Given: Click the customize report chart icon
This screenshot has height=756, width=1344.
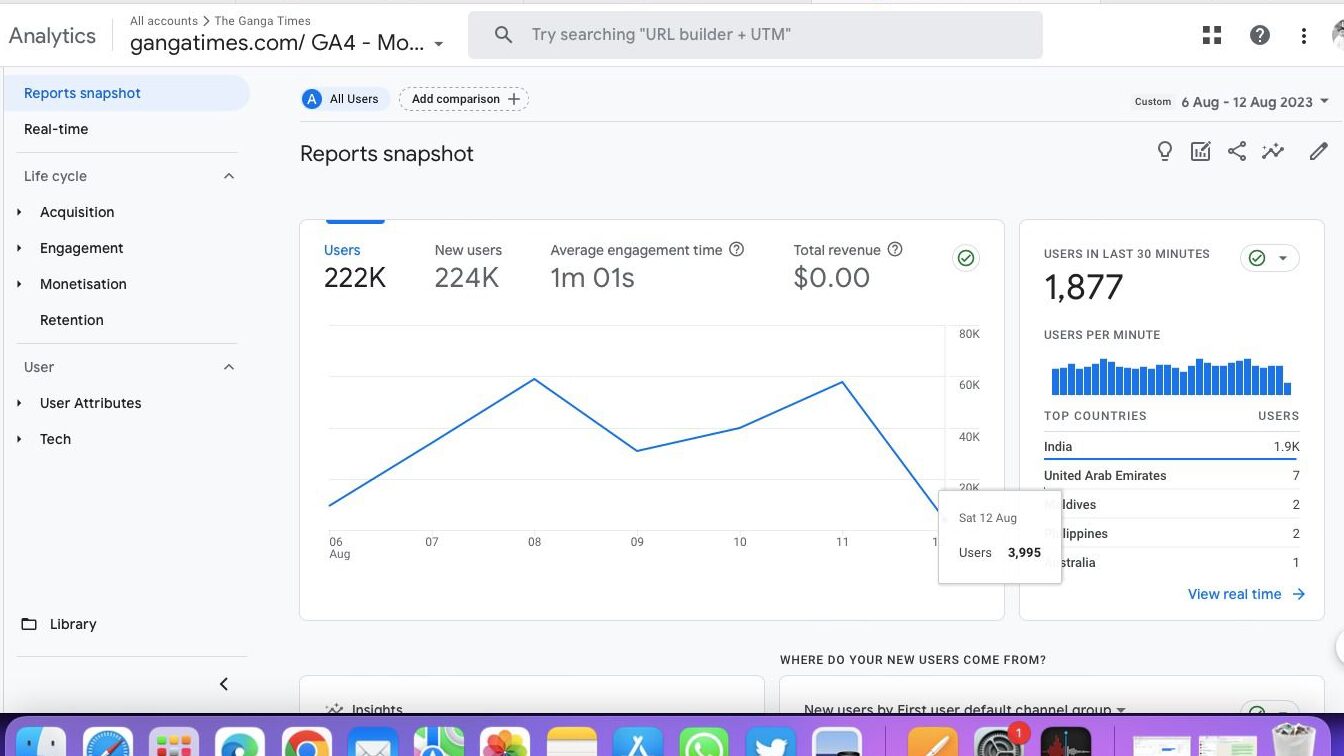Looking at the screenshot, I should click(x=1201, y=152).
